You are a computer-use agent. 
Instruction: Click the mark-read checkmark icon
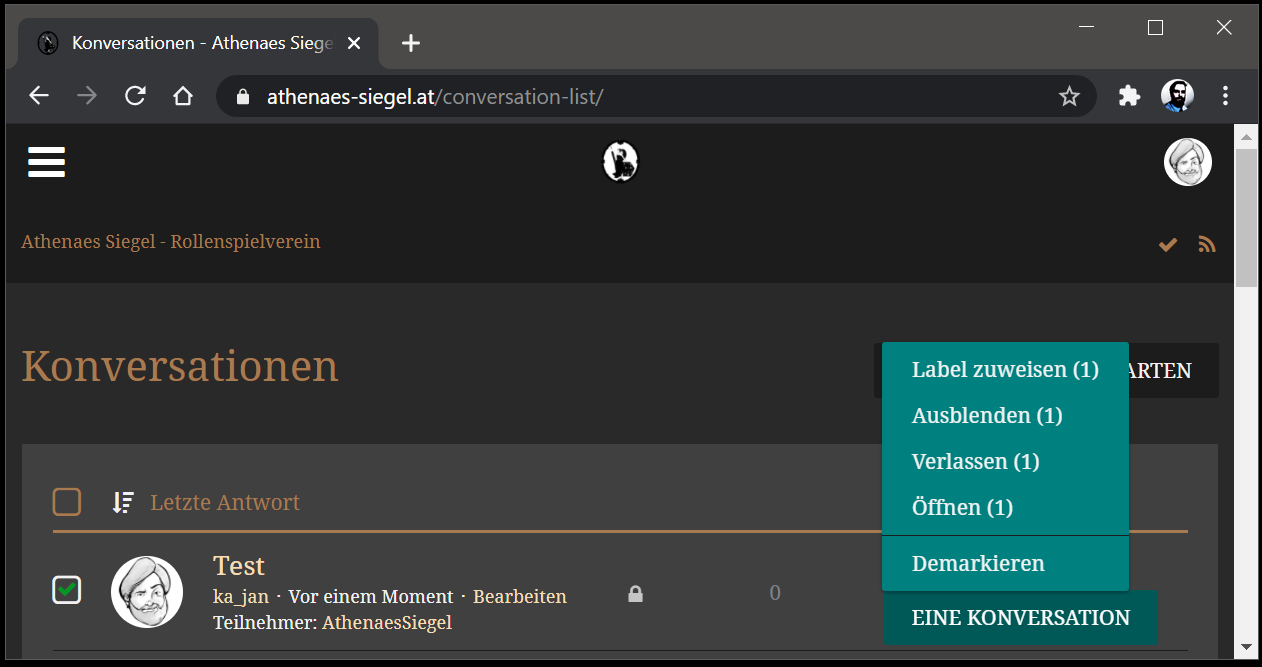1167,244
